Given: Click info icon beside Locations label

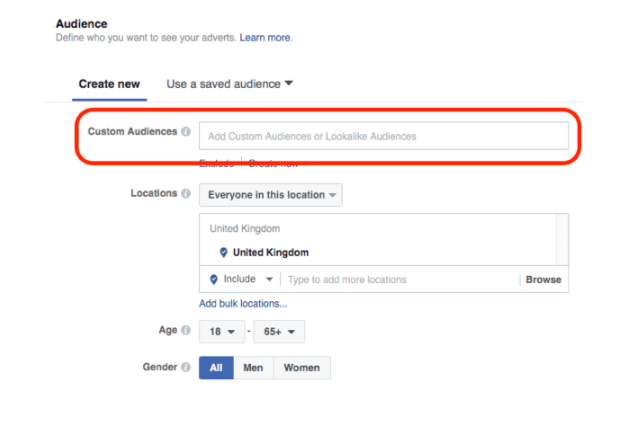Looking at the screenshot, I should [186, 194].
